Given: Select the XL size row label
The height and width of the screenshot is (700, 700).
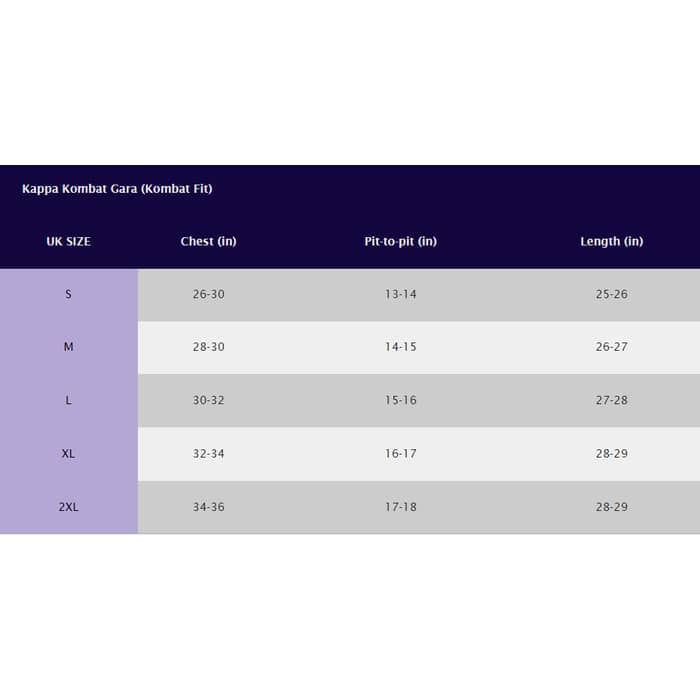Looking at the screenshot, I should 68,454.
